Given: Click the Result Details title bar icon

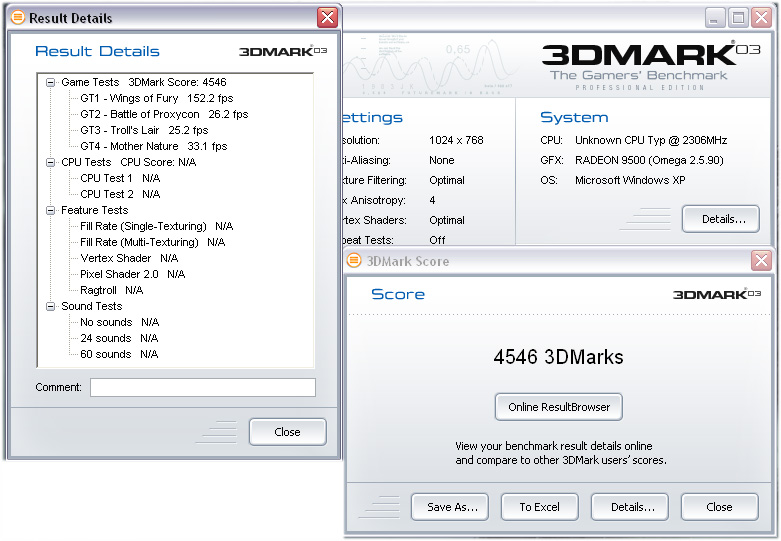Looking at the screenshot, I should click(17, 18).
